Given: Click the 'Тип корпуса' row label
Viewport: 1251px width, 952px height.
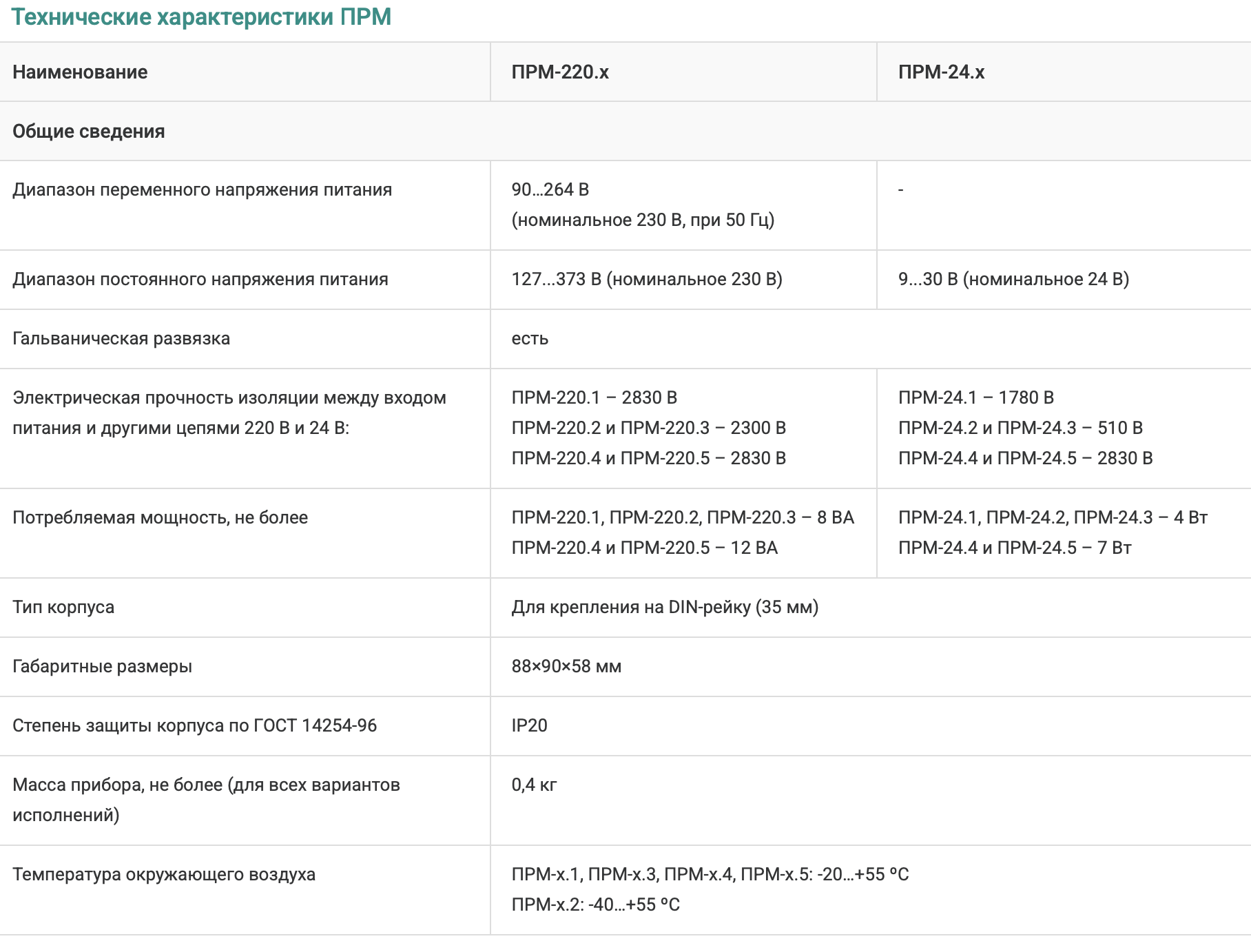Looking at the screenshot, I should [x=63, y=607].
